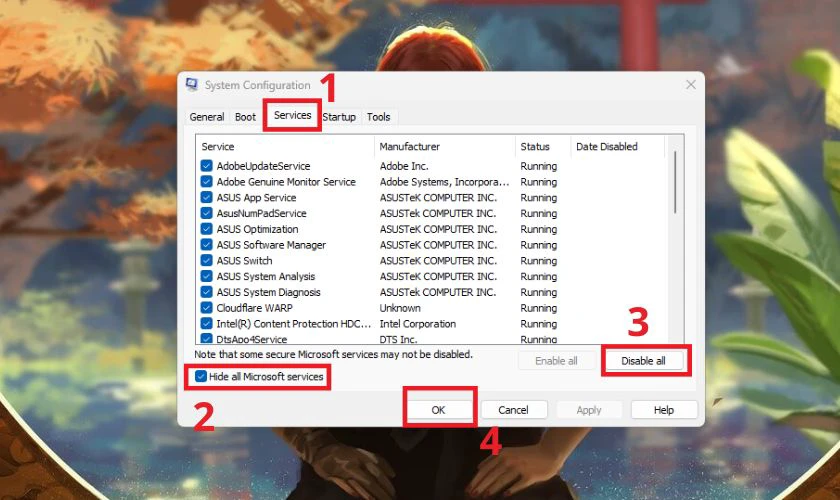Click the Cancel button
Image resolution: width=840 pixels, height=500 pixels.
[x=513, y=410]
